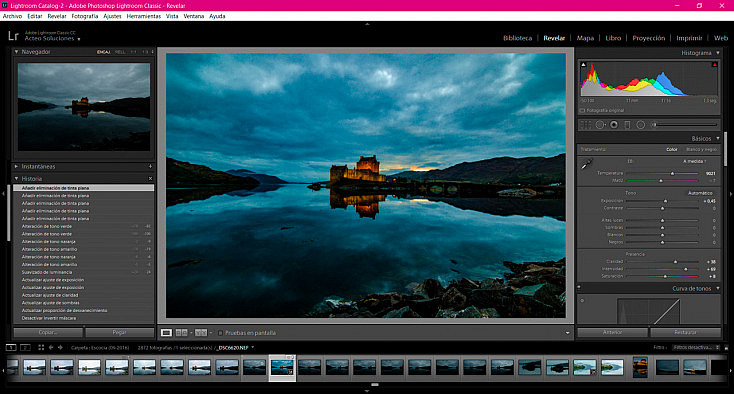
Task: Collapse the Histograma panel
Action: (x=718, y=53)
